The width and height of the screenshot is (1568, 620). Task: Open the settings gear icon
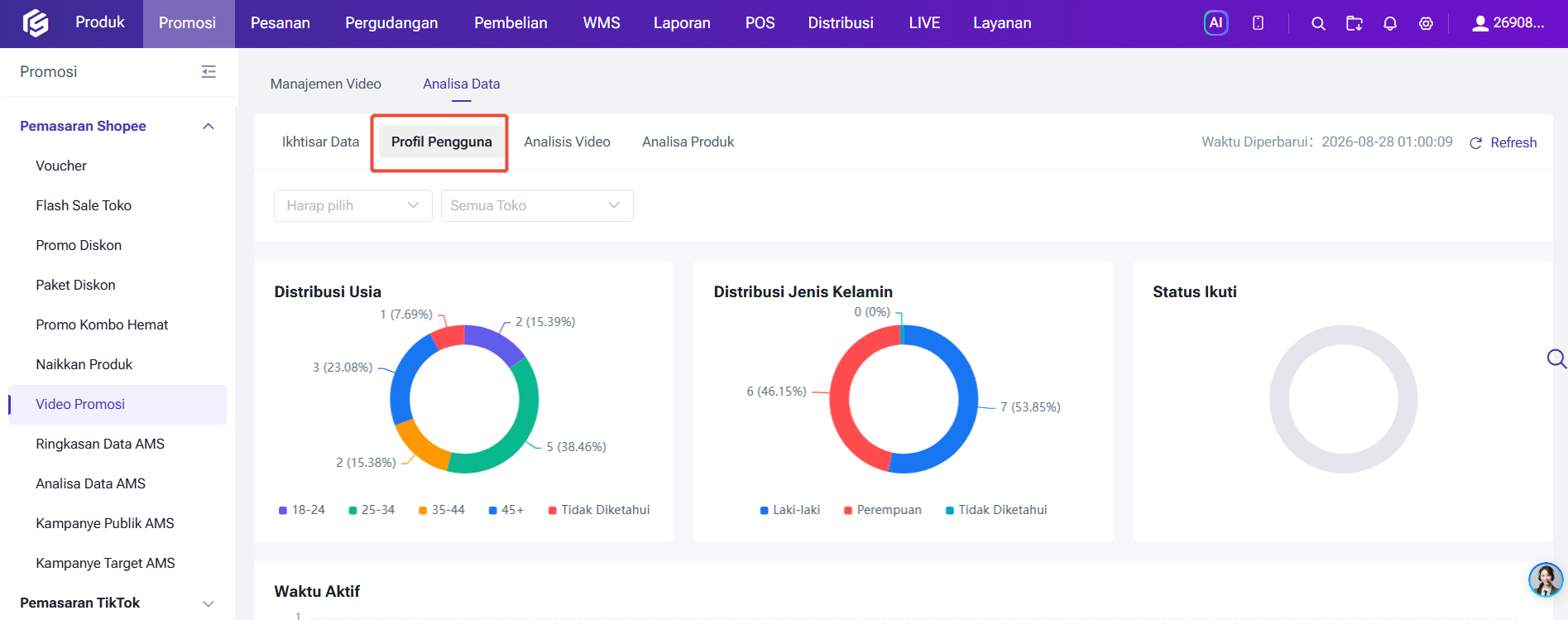coord(1426,23)
